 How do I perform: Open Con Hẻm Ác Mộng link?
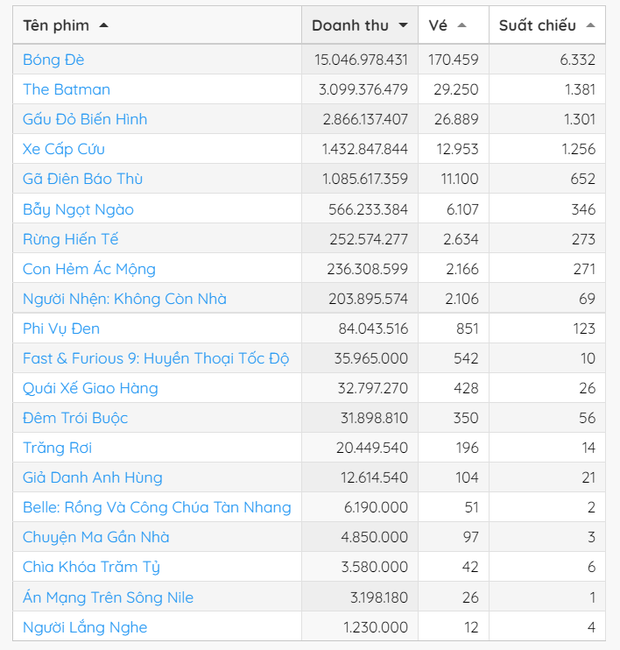click(89, 269)
